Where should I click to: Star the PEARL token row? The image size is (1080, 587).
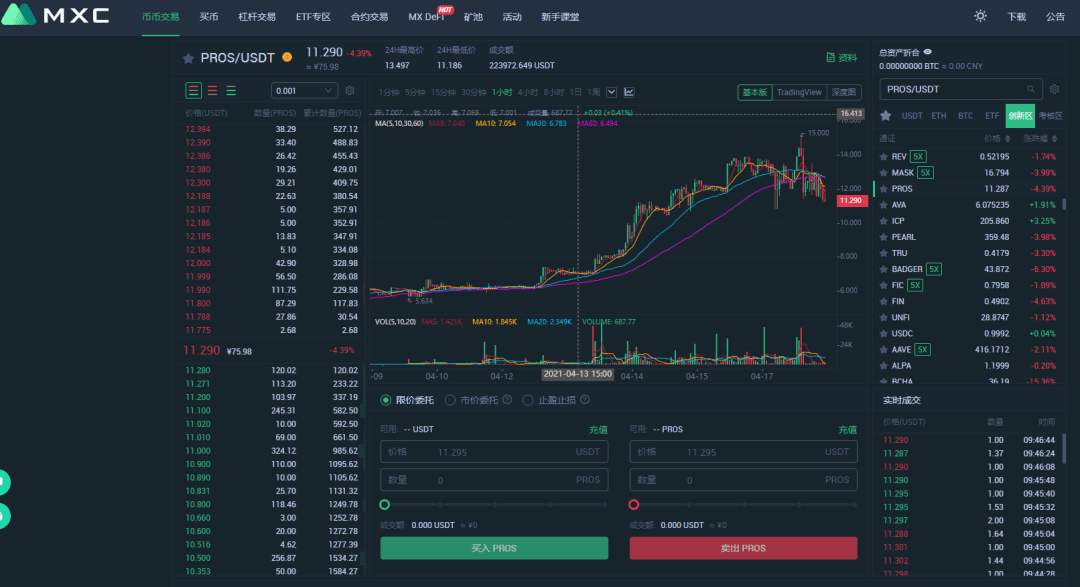pyautogui.click(x=884, y=237)
